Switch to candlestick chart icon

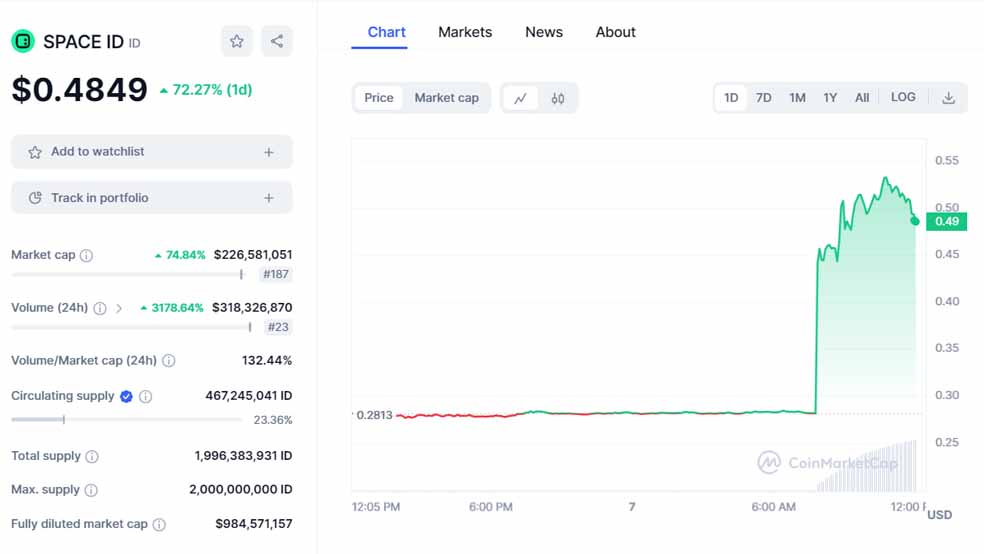tap(558, 98)
